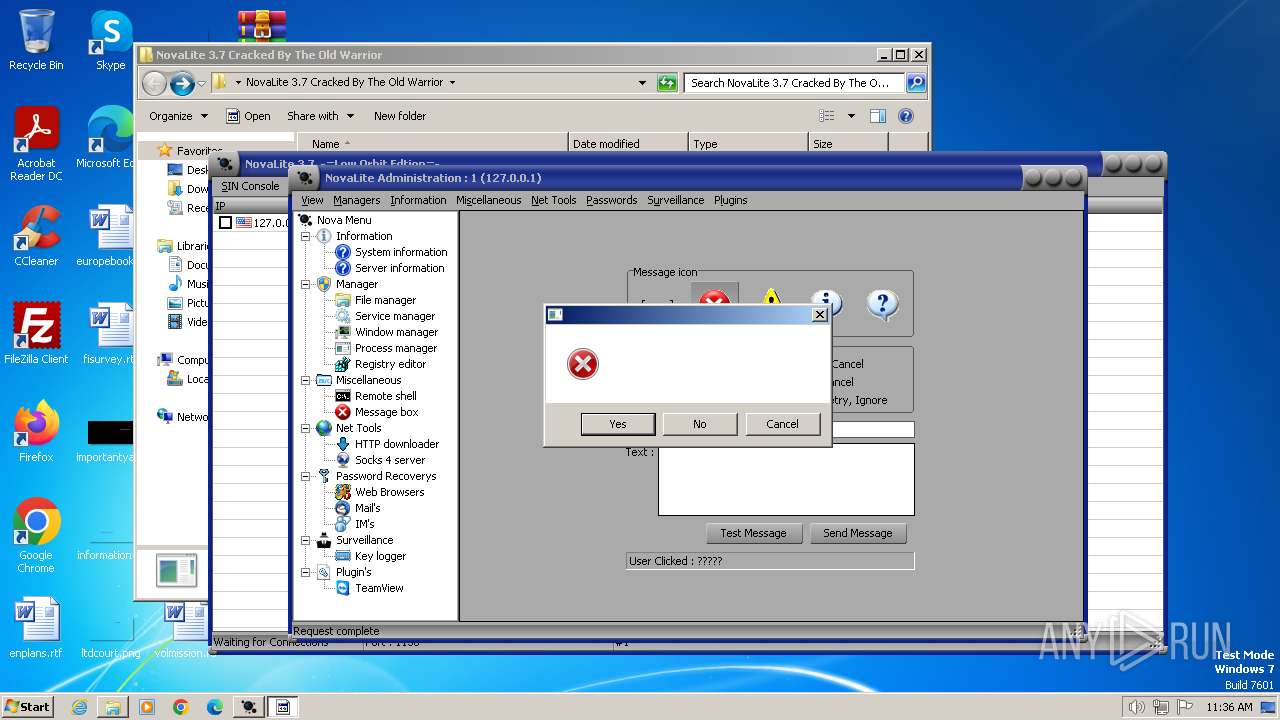Screen dimensions: 1280x720
Task: Open the Passwords menu
Action: point(611,200)
